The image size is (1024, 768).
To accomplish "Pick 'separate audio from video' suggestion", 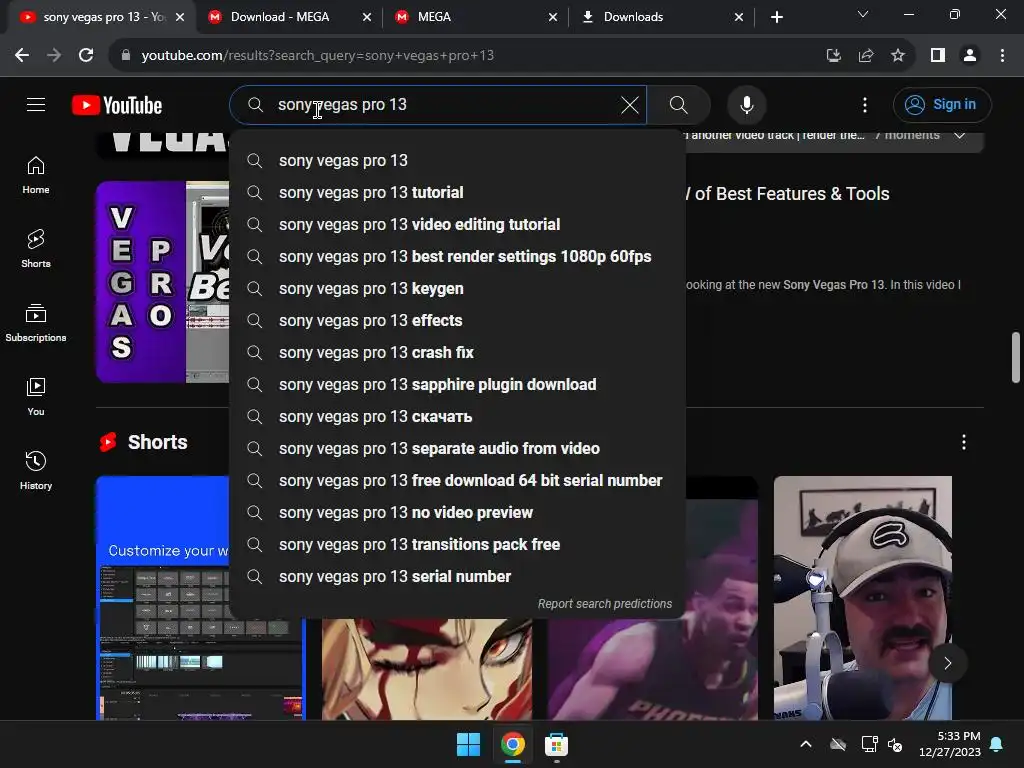I will 457,449.
